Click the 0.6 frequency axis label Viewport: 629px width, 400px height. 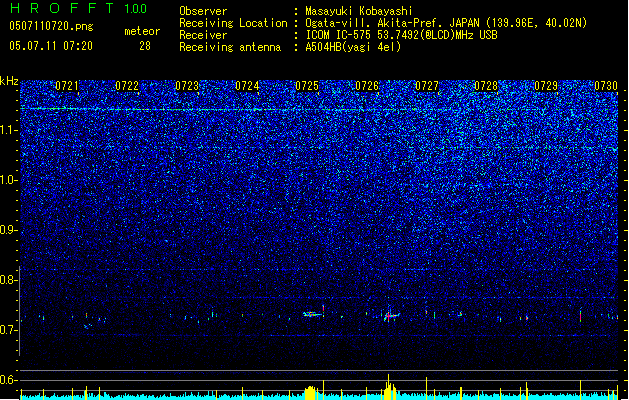tap(9, 380)
